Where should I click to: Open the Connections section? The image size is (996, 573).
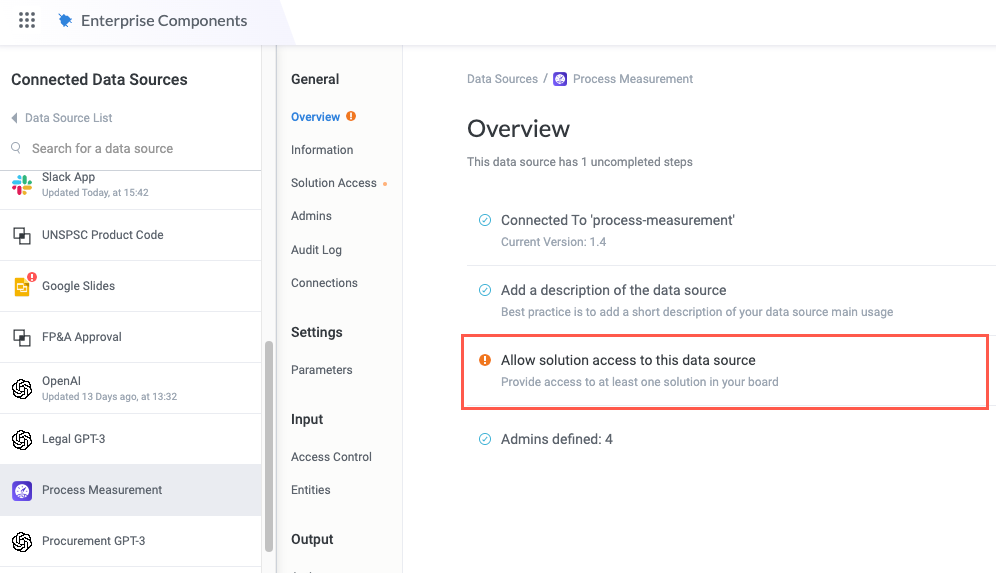coord(324,283)
